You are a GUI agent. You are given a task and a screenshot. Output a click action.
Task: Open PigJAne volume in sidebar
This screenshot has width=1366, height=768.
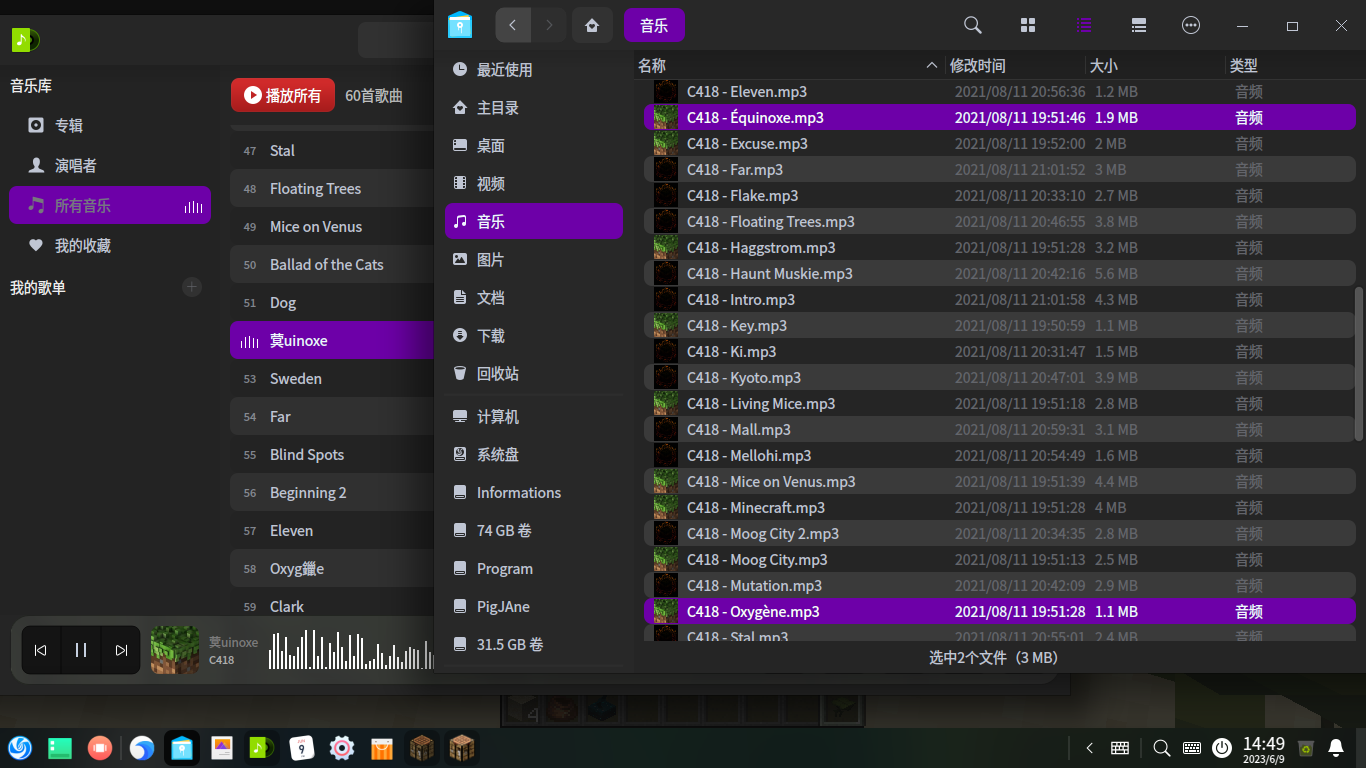[534, 607]
